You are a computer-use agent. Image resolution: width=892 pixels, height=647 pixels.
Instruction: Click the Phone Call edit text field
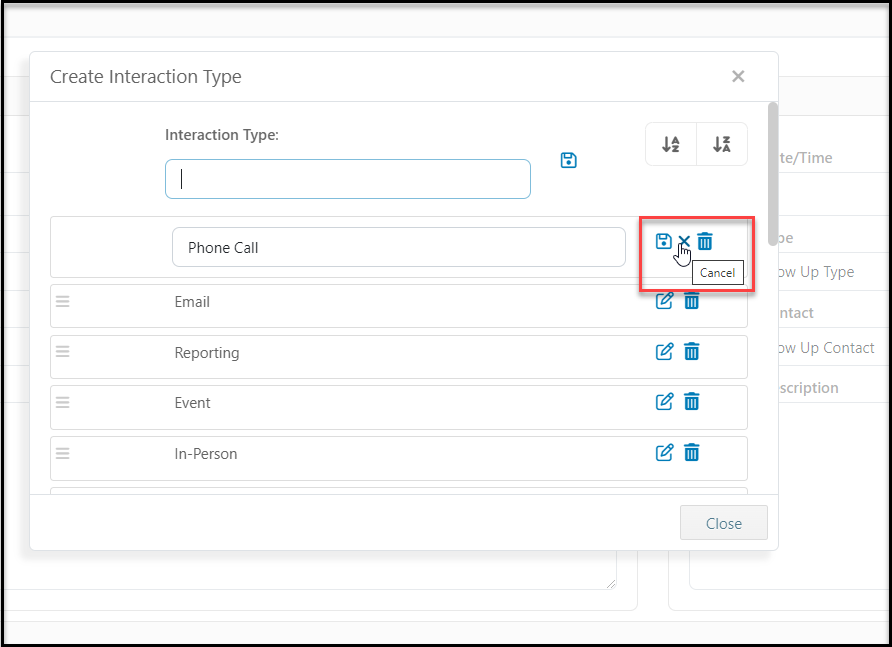tap(399, 247)
